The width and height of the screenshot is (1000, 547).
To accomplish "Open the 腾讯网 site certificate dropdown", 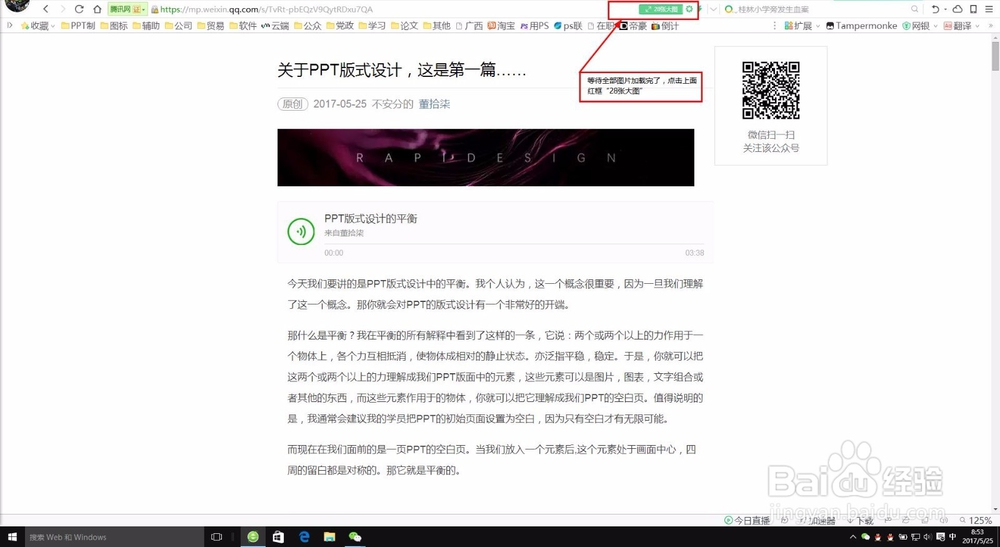I will coord(127,9).
